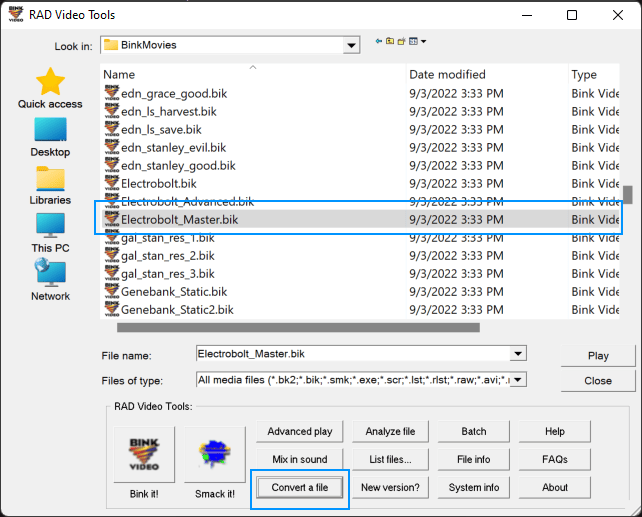Open the File name dropdown arrow
The image size is (642, 517).
(517, 354)
